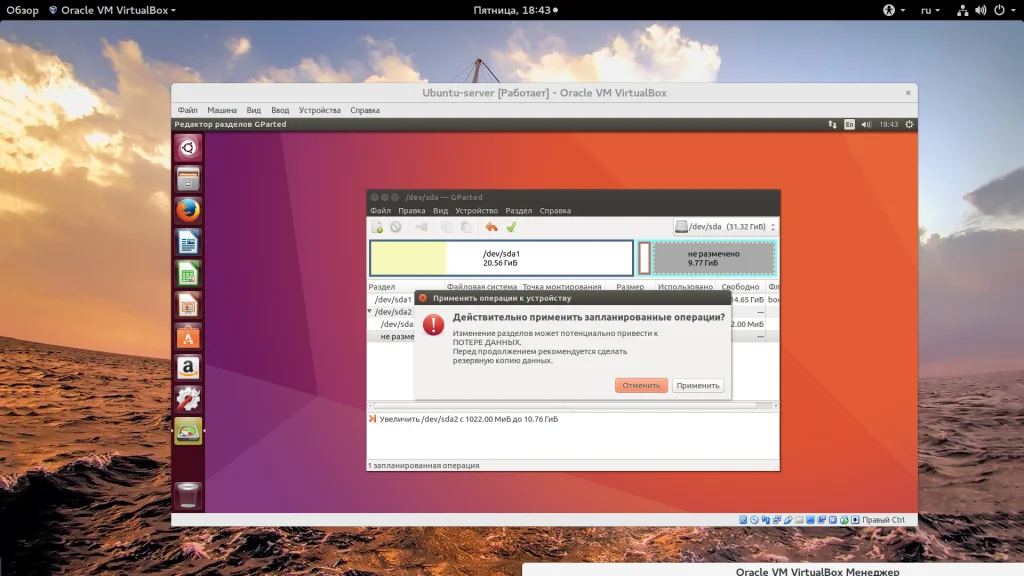Screen dimensions: 1024x576
Task: Open the /dev/sda device selector dropdown
Action: point(725,227)
